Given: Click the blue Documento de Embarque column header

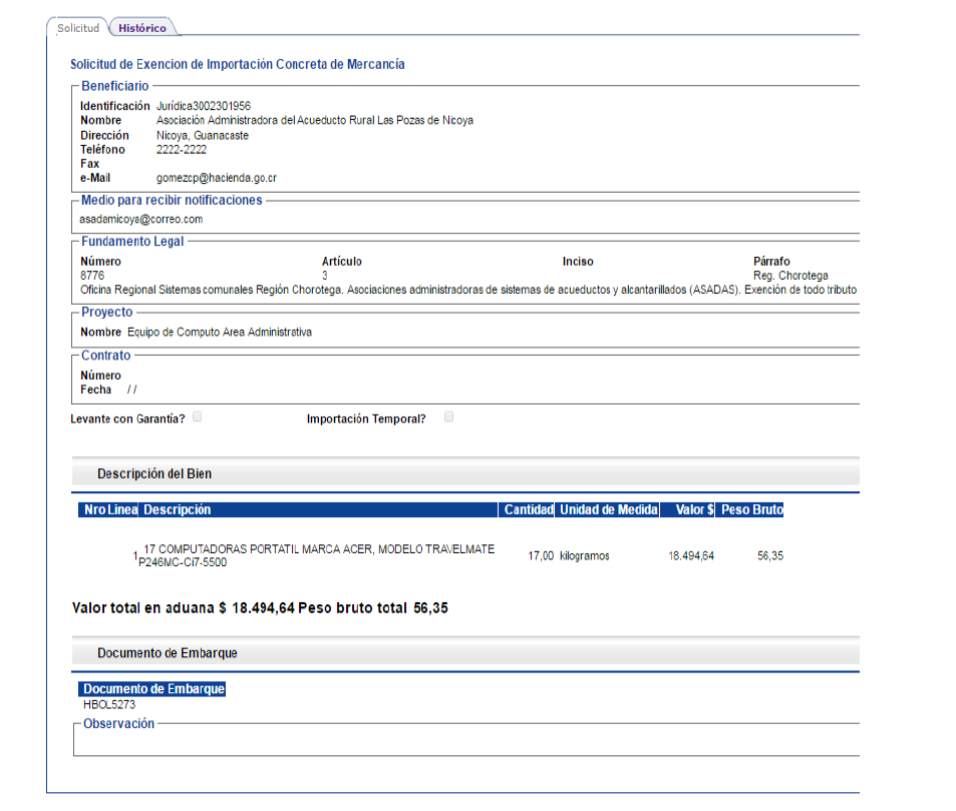Looking at the screenshot, I should click(153, 689).
